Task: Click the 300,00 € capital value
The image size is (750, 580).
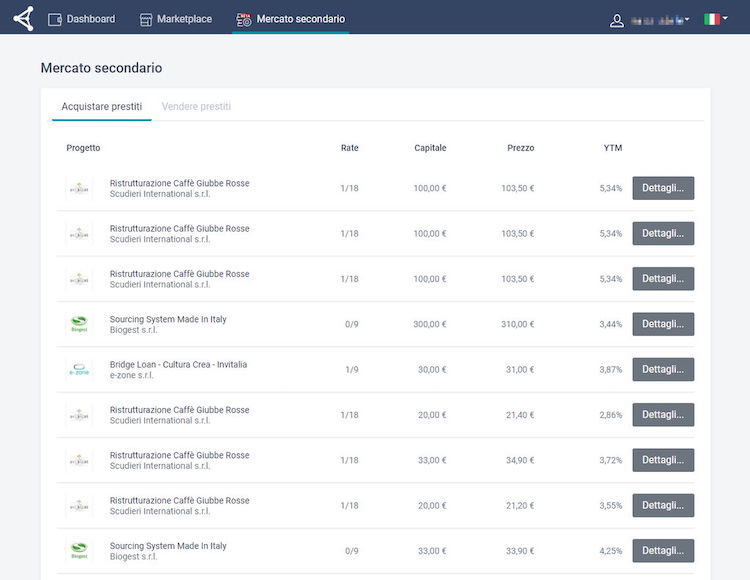Action: coord(430,324)
